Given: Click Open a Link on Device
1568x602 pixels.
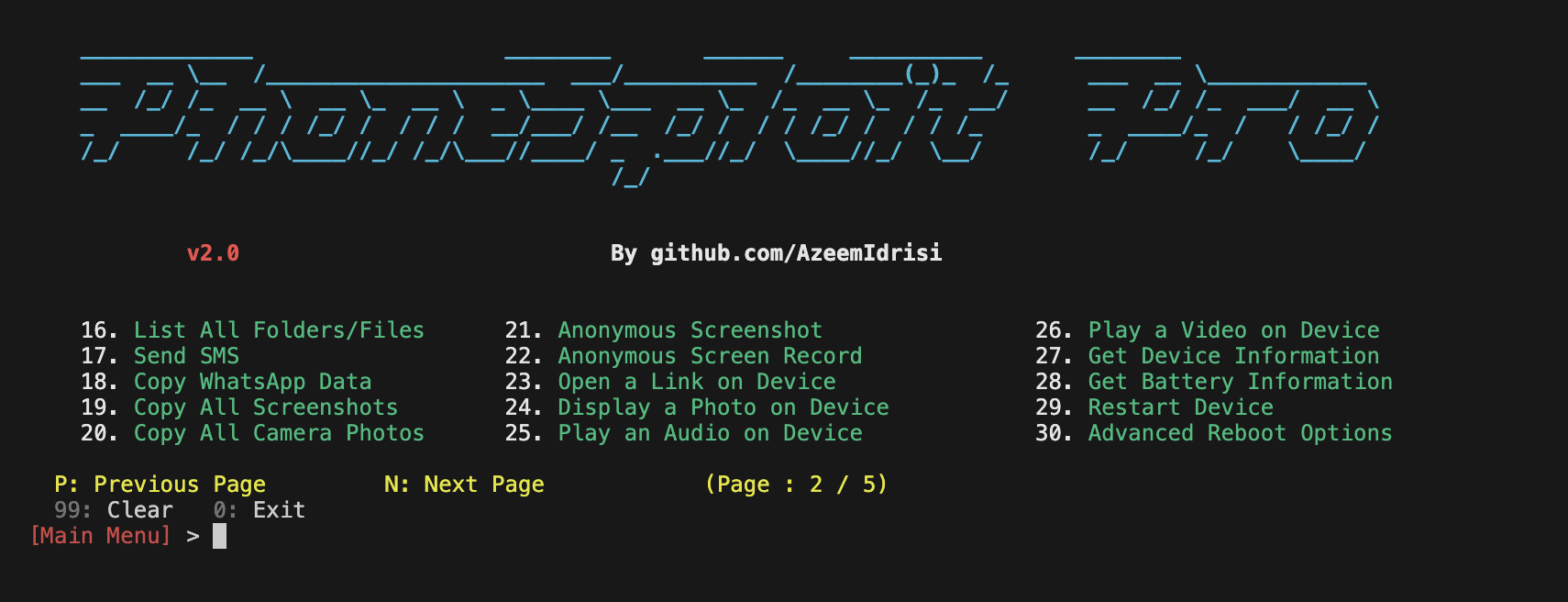Looking at the screenshot, I should (x=670, y=382).
